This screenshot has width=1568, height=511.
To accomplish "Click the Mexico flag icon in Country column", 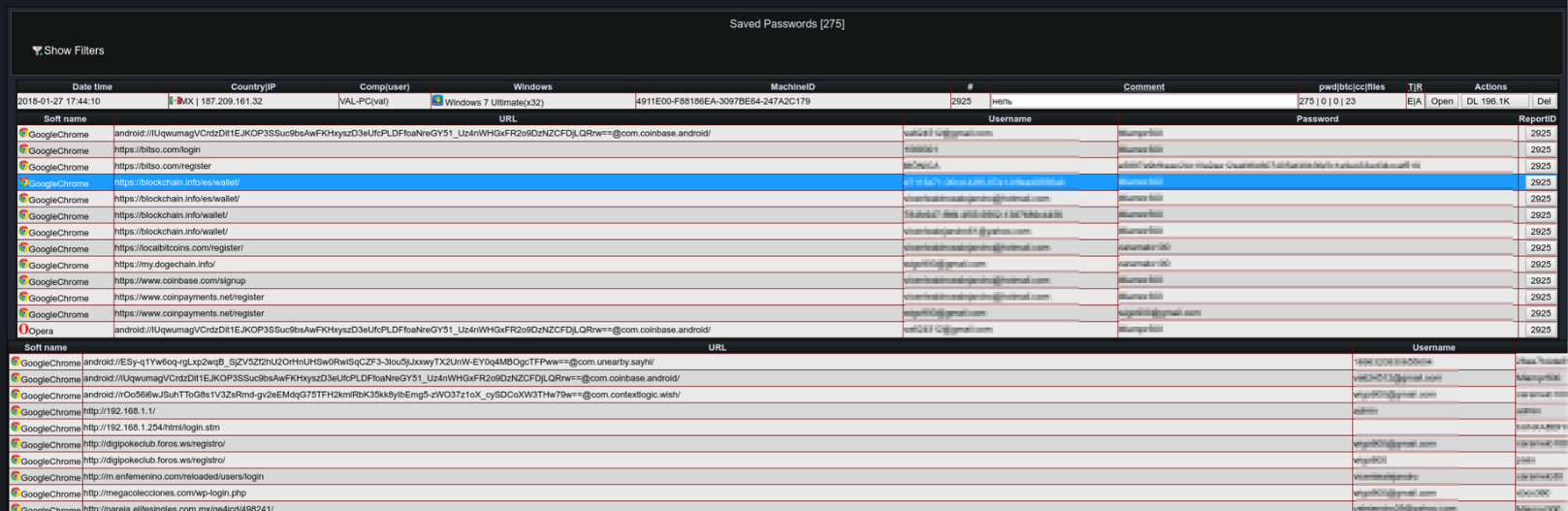I will [175, 101].
